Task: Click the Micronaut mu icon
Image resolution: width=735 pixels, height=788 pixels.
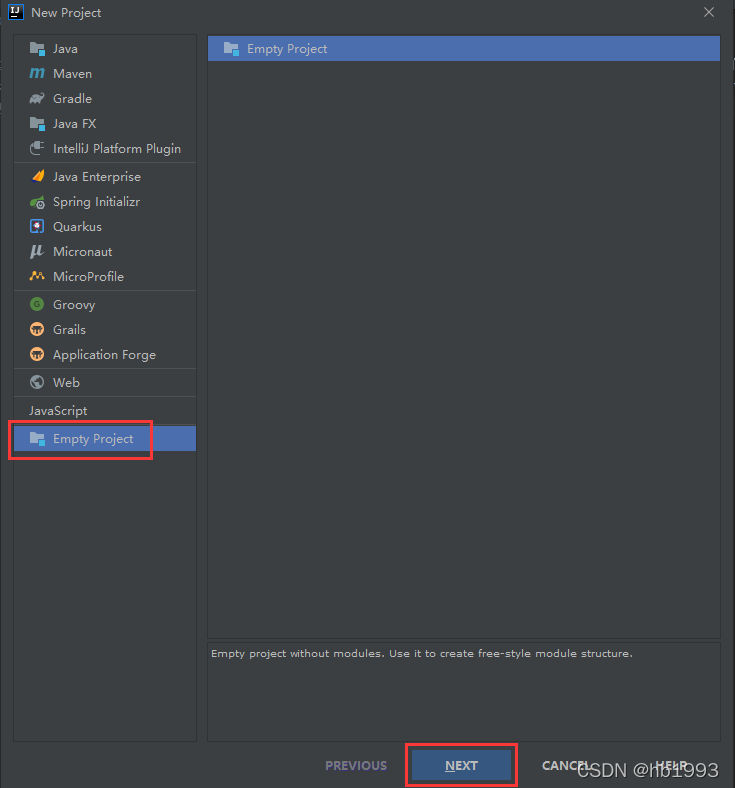Action: pos(37,252)
